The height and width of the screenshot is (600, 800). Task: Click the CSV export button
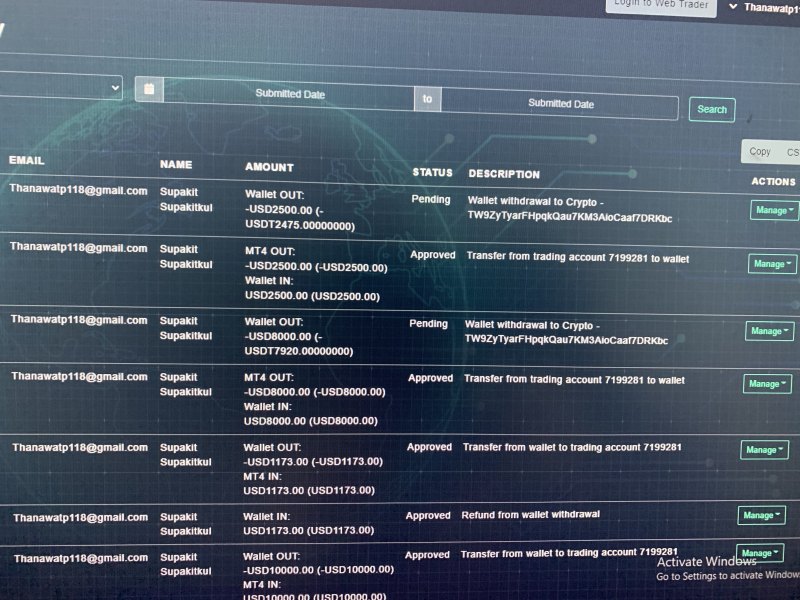click(x=792, y=152)
